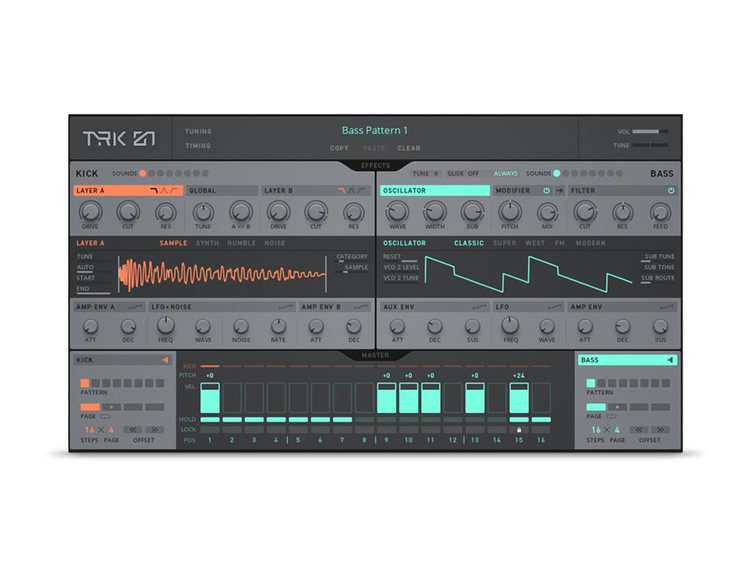Switch oscillator to West mode
Screen dimensions: 750x563
535,243
